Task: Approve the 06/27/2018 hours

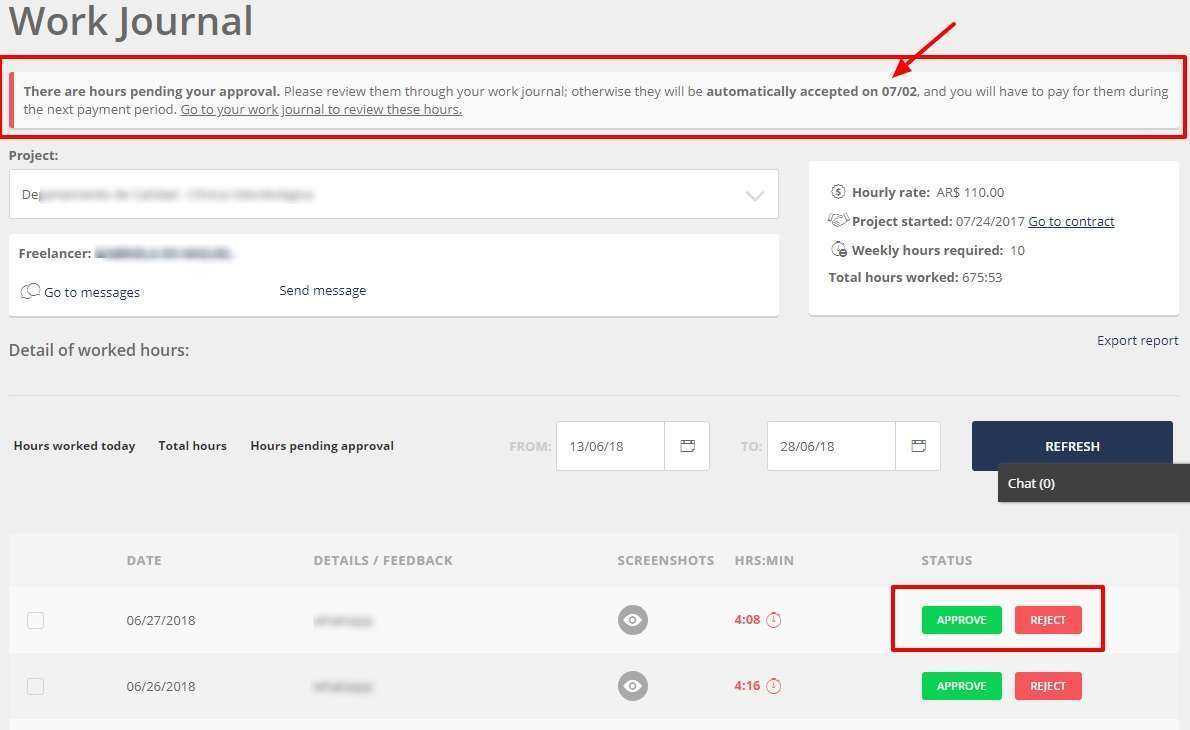Action: 961,620
